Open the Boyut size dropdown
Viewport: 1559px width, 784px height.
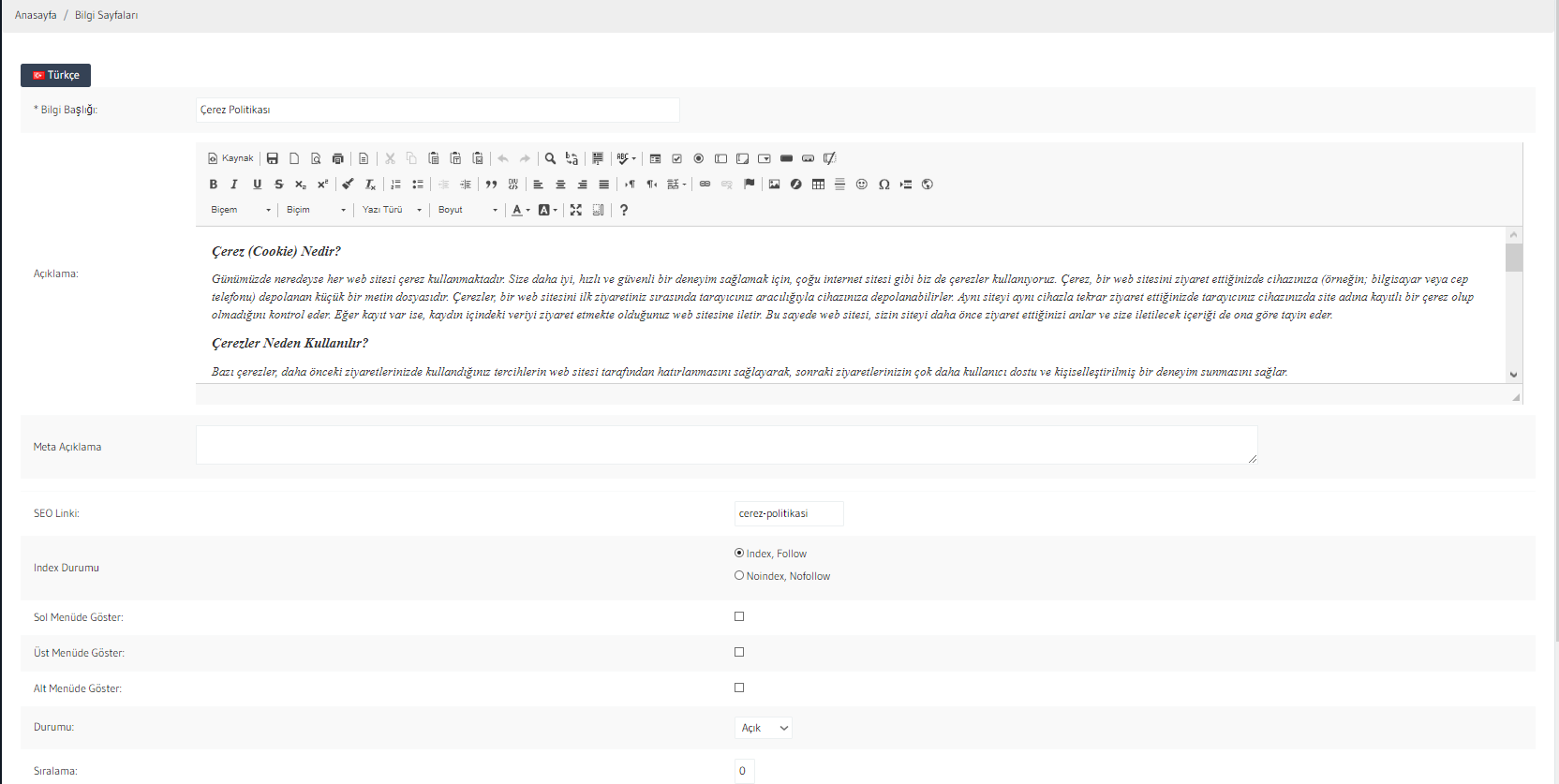pos(468,210)
